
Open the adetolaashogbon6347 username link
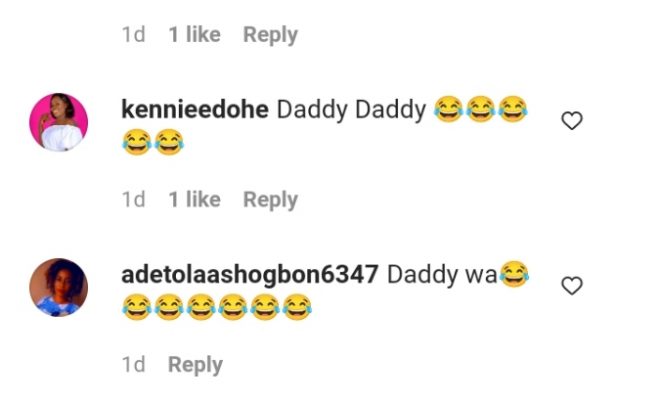click(x=250, y=275)
